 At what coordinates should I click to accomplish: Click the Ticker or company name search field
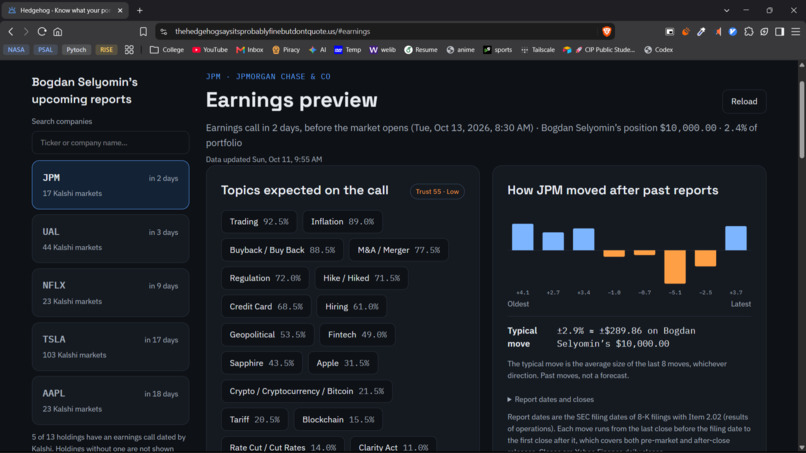pyautogui.click(x=111, y=142)
